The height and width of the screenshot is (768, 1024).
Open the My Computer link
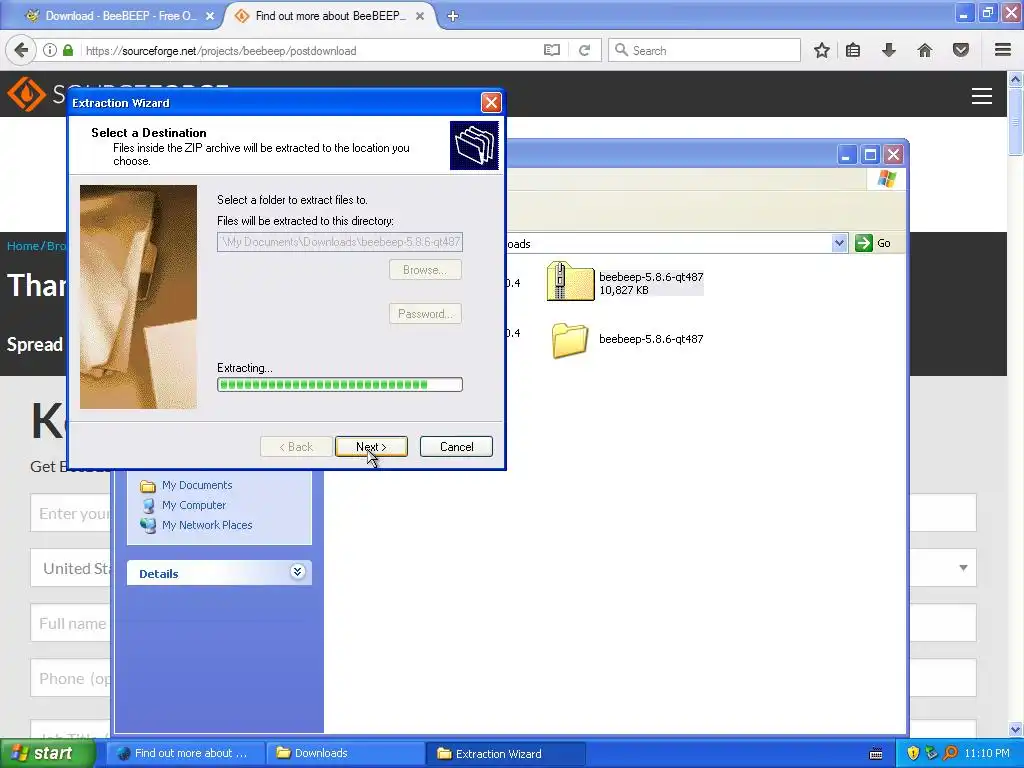pyautogui.click(x=194, y=505)
